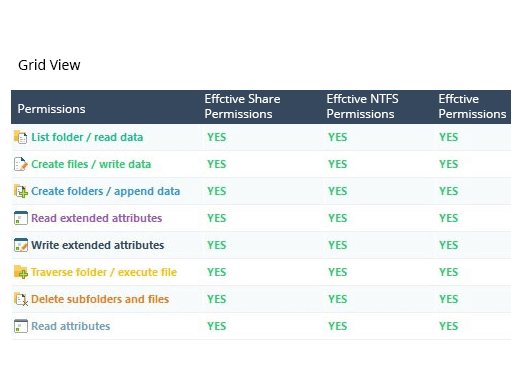
Task: Sort by the Permissions column header
Action: pyautogui.click(x=51, y=109)
